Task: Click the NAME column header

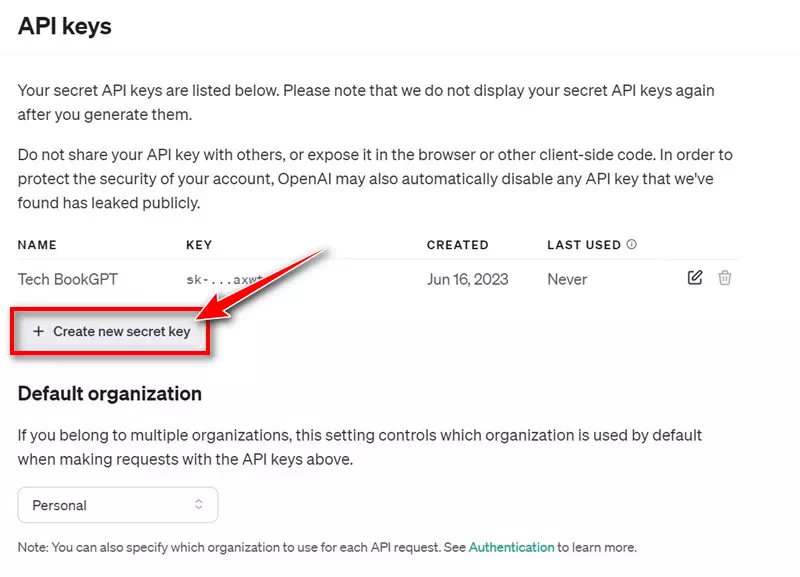Action: click(x=37, y=245)
